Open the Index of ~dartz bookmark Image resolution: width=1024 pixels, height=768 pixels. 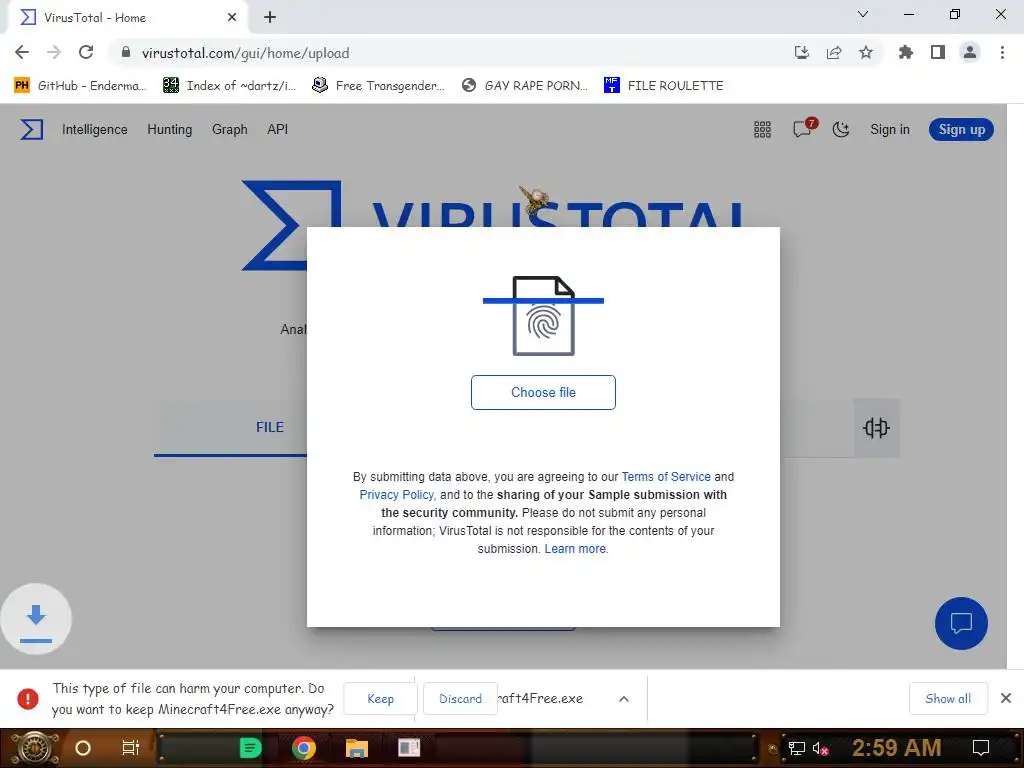pyautogui.click(x=230, y=86)
